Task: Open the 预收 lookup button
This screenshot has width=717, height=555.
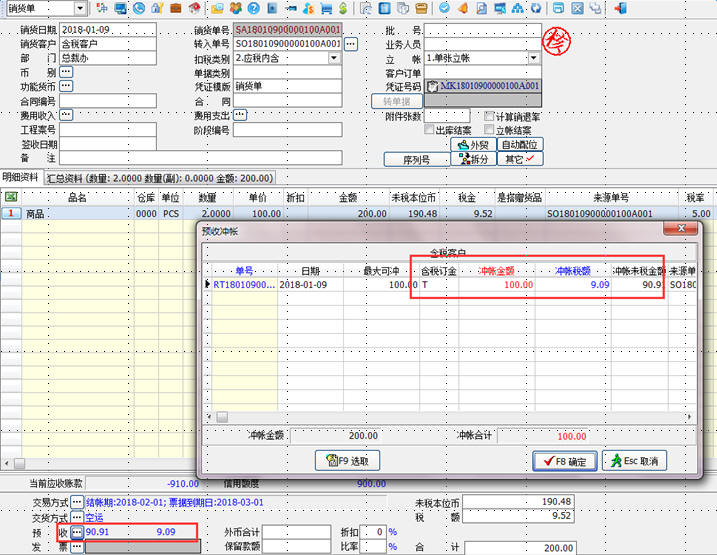Action: [x=77, y=532]
